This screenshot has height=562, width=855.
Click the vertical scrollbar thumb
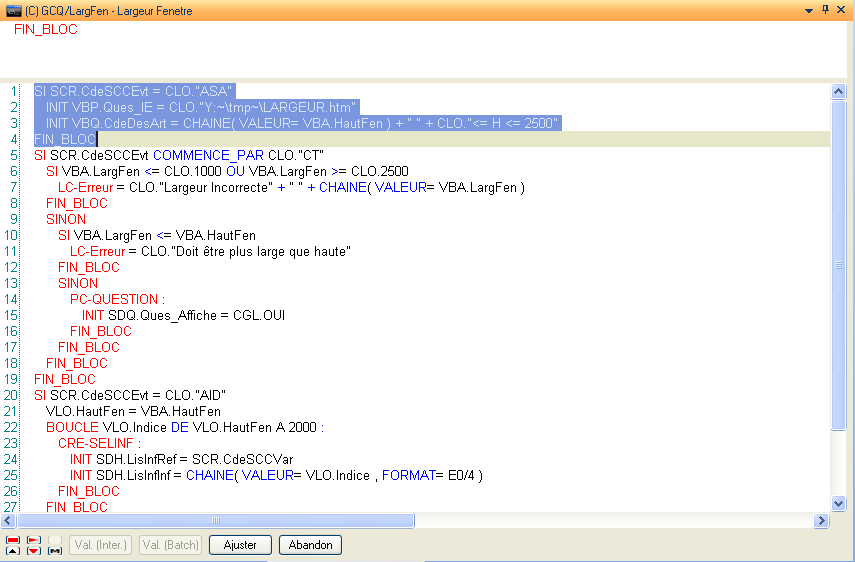(839, 265)
